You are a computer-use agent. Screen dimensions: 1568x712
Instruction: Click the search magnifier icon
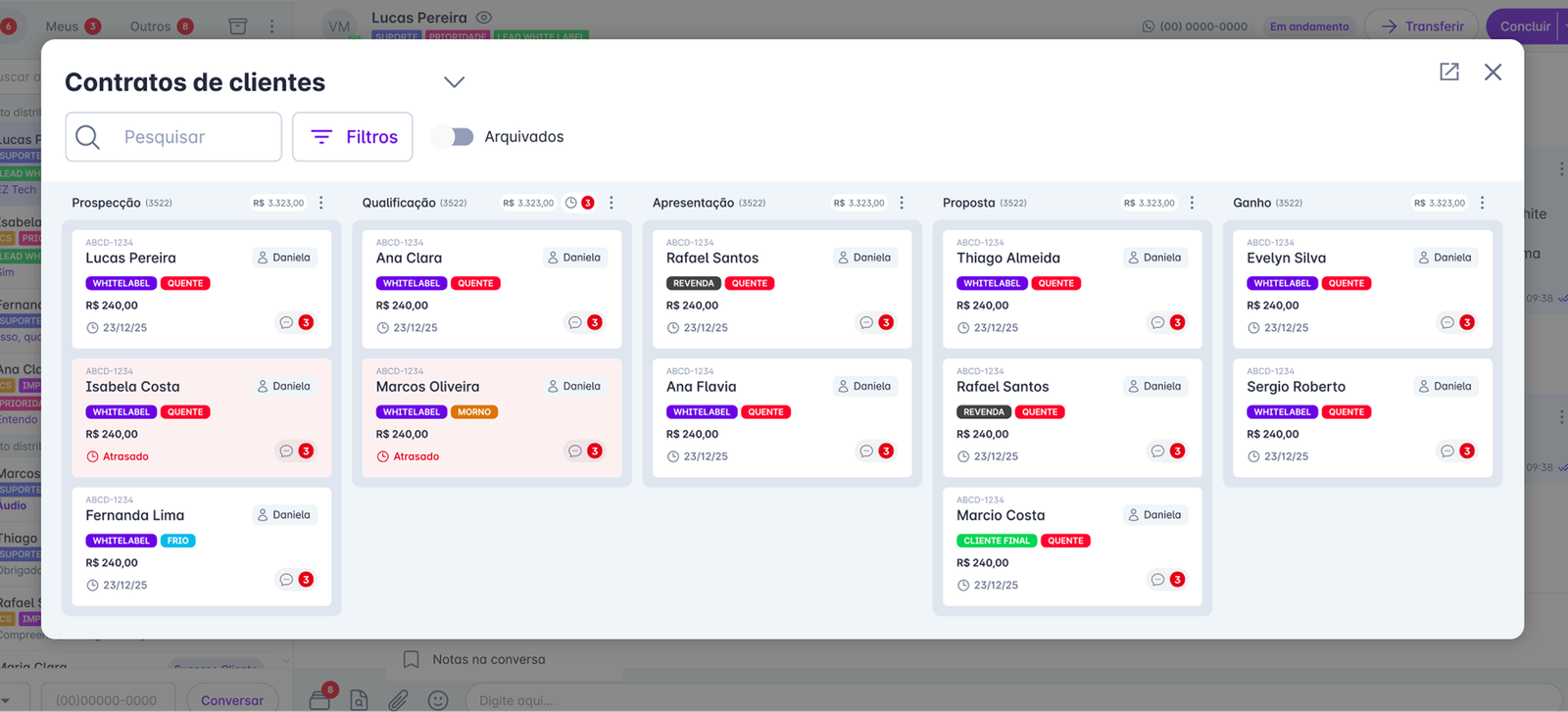click(x=88, y=137)
